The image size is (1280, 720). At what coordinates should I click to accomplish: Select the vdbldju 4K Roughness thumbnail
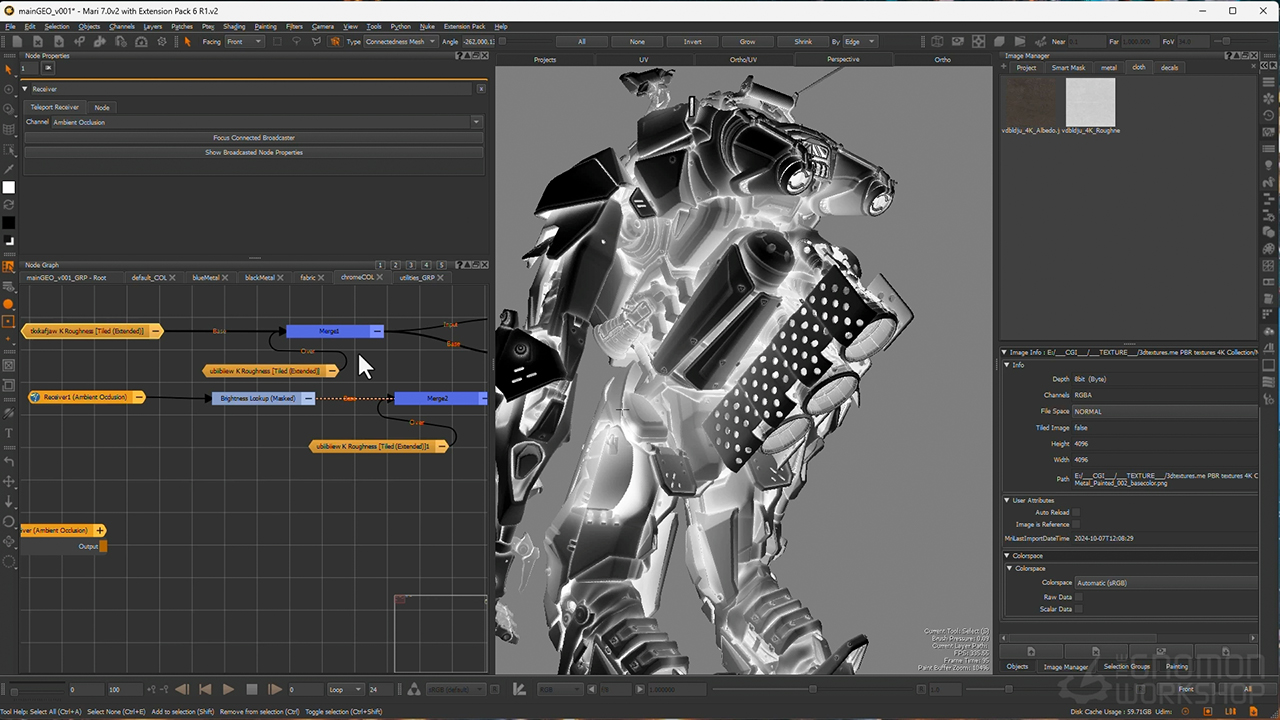click(x=1090, y=103)
